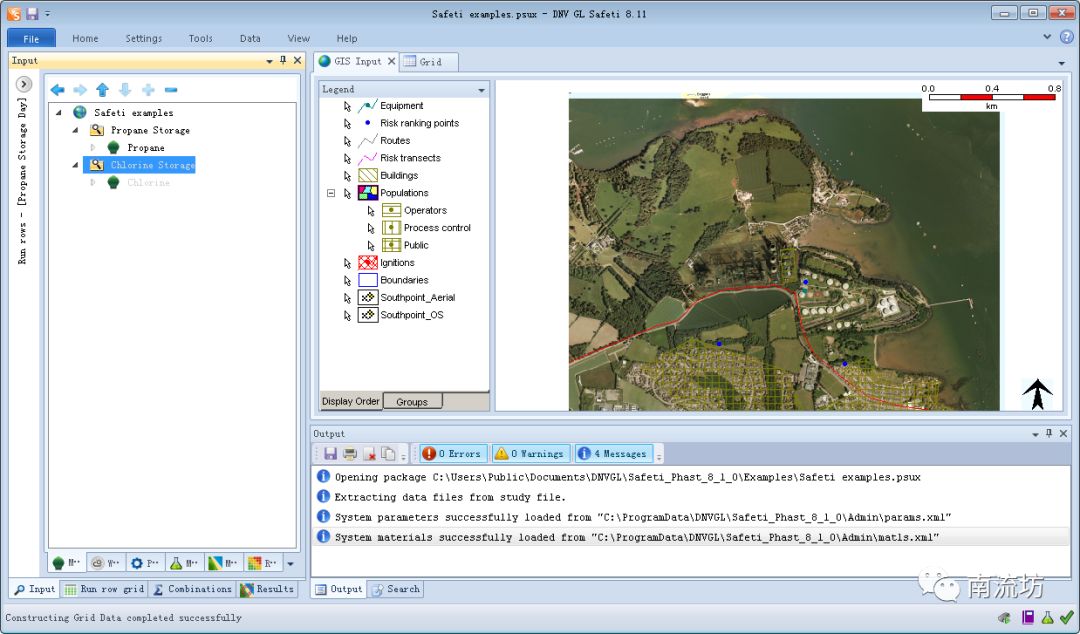
Task: Switch to the Grid tab
Action: pyautogui.click(x=429, y=62)
